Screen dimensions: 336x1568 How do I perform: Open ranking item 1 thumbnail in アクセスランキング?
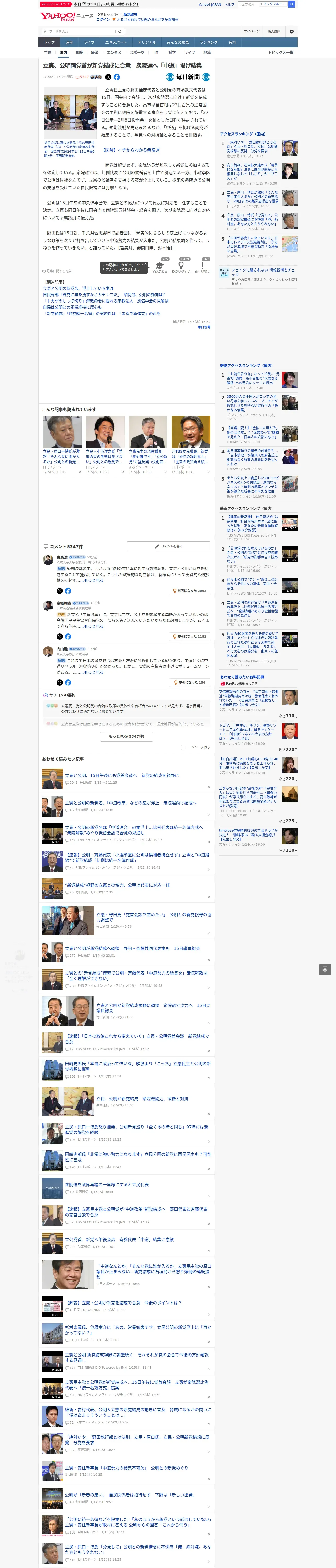[290, 148]
